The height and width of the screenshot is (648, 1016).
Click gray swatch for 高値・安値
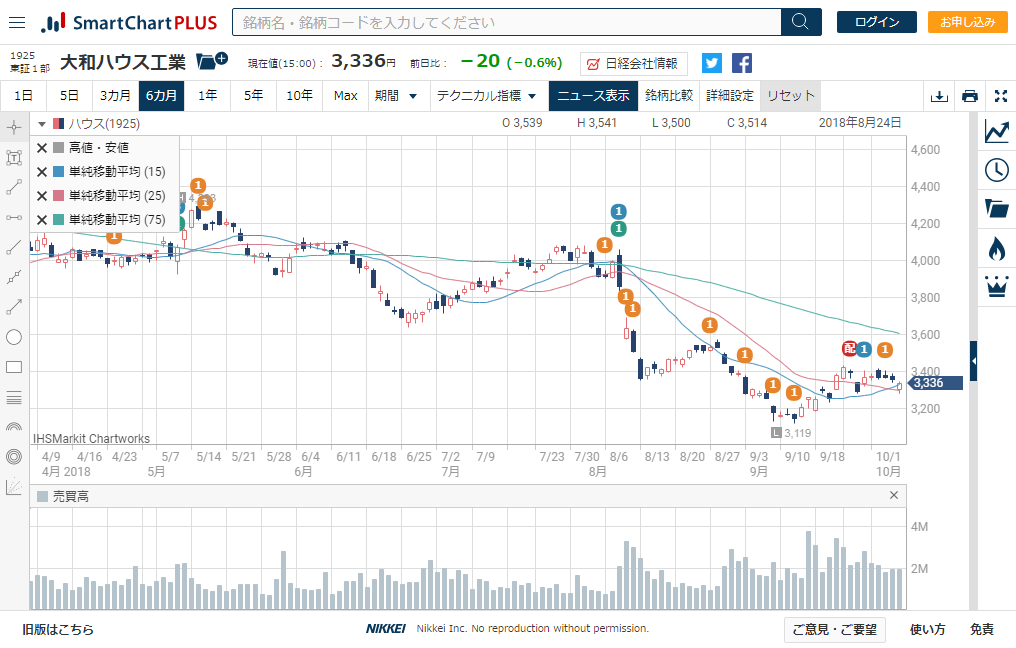58,148
